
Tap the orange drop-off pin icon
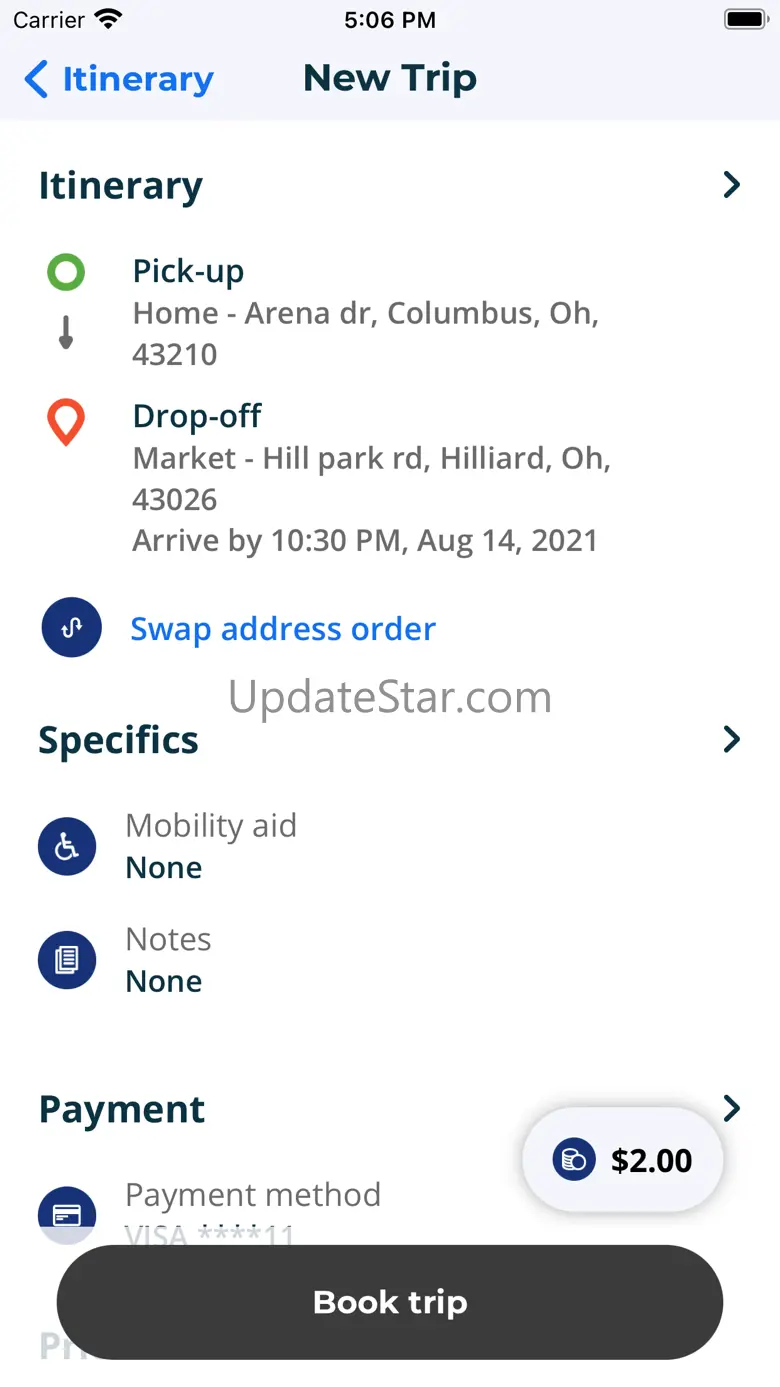coord(66,422)
